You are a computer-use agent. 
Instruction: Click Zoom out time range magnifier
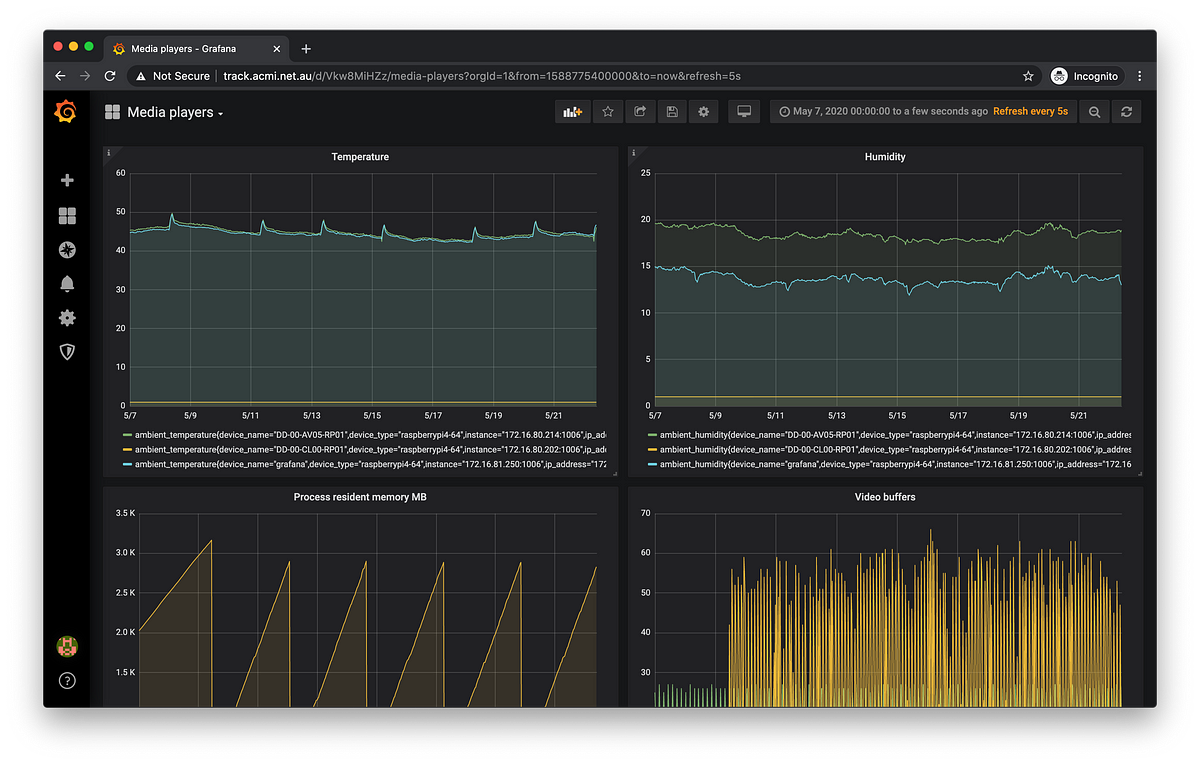tap(1094, 111)
